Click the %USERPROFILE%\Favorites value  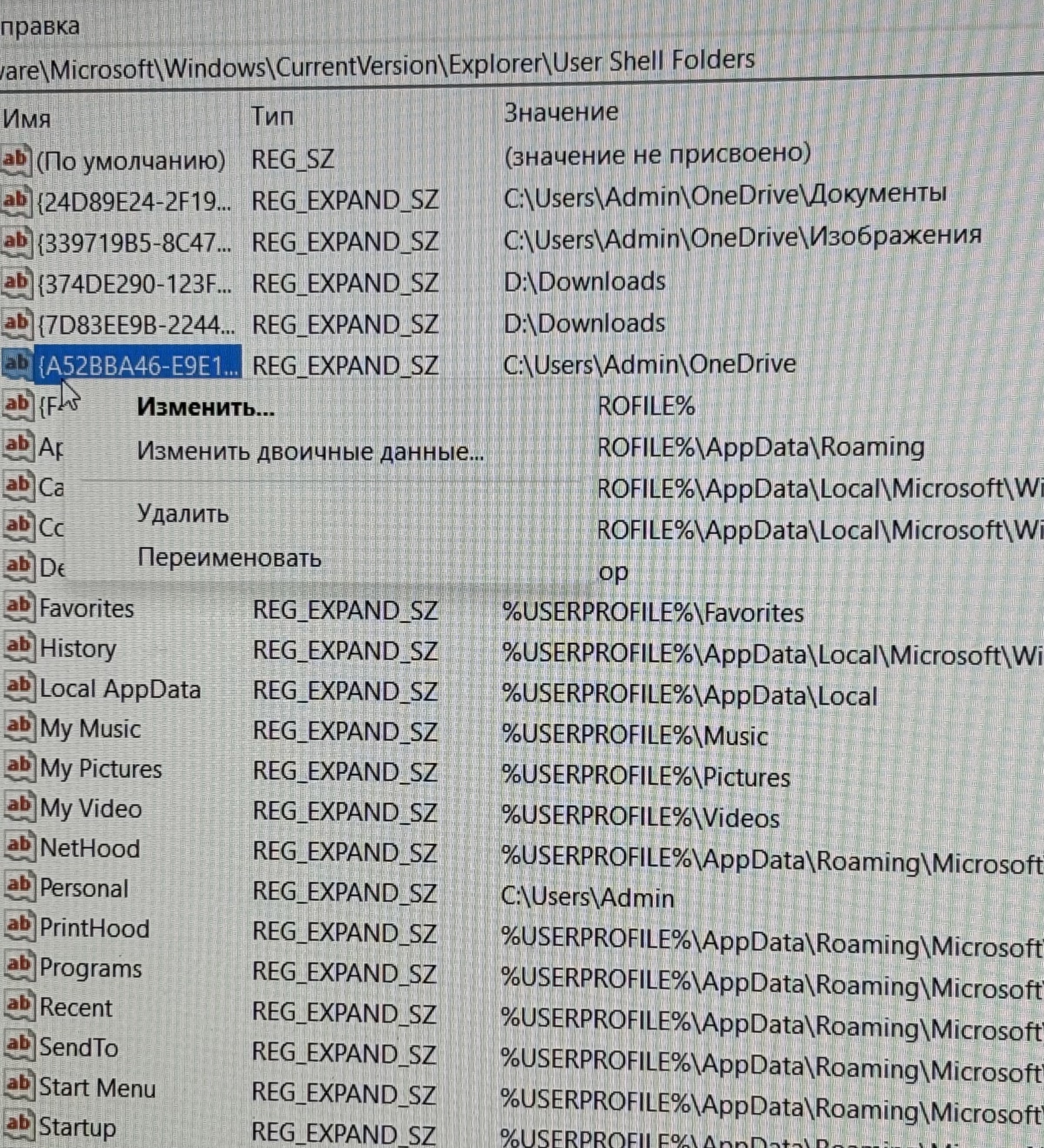click(x=653, y=613)
